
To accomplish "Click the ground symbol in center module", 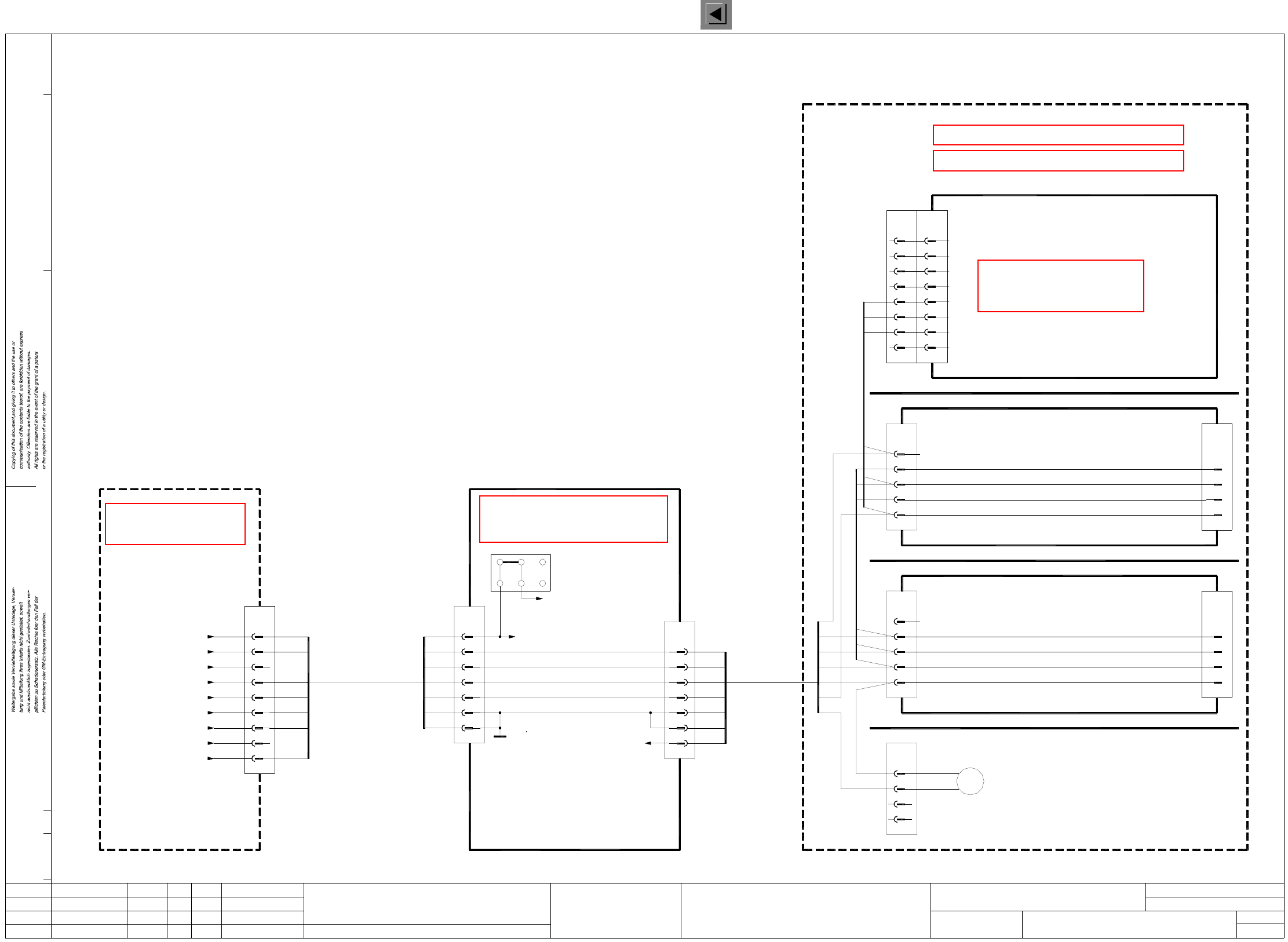I will pyautogui.click(x=499, y=736).
